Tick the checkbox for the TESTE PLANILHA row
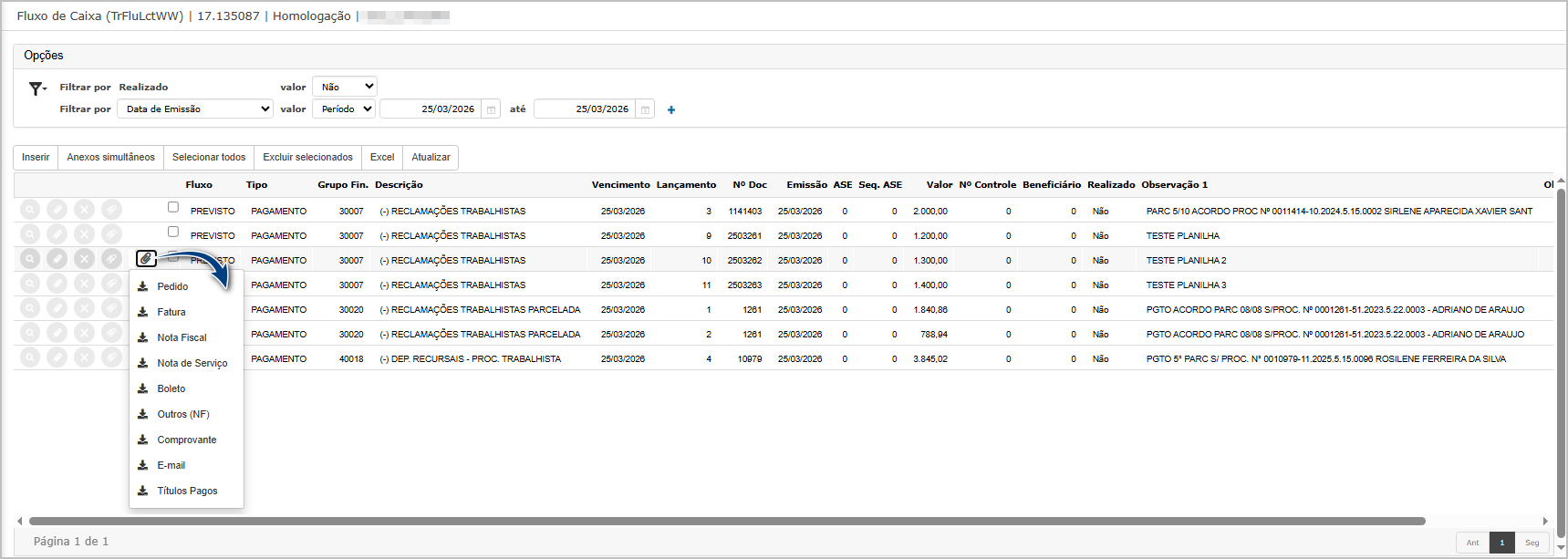 [x=173, y=232]
